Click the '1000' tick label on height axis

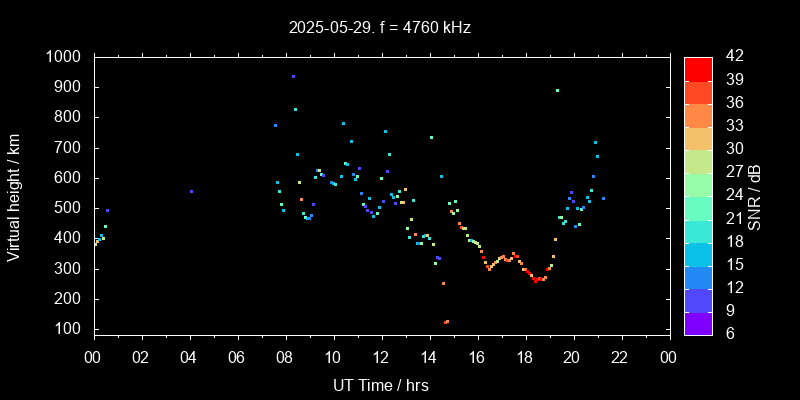[67, 57]
